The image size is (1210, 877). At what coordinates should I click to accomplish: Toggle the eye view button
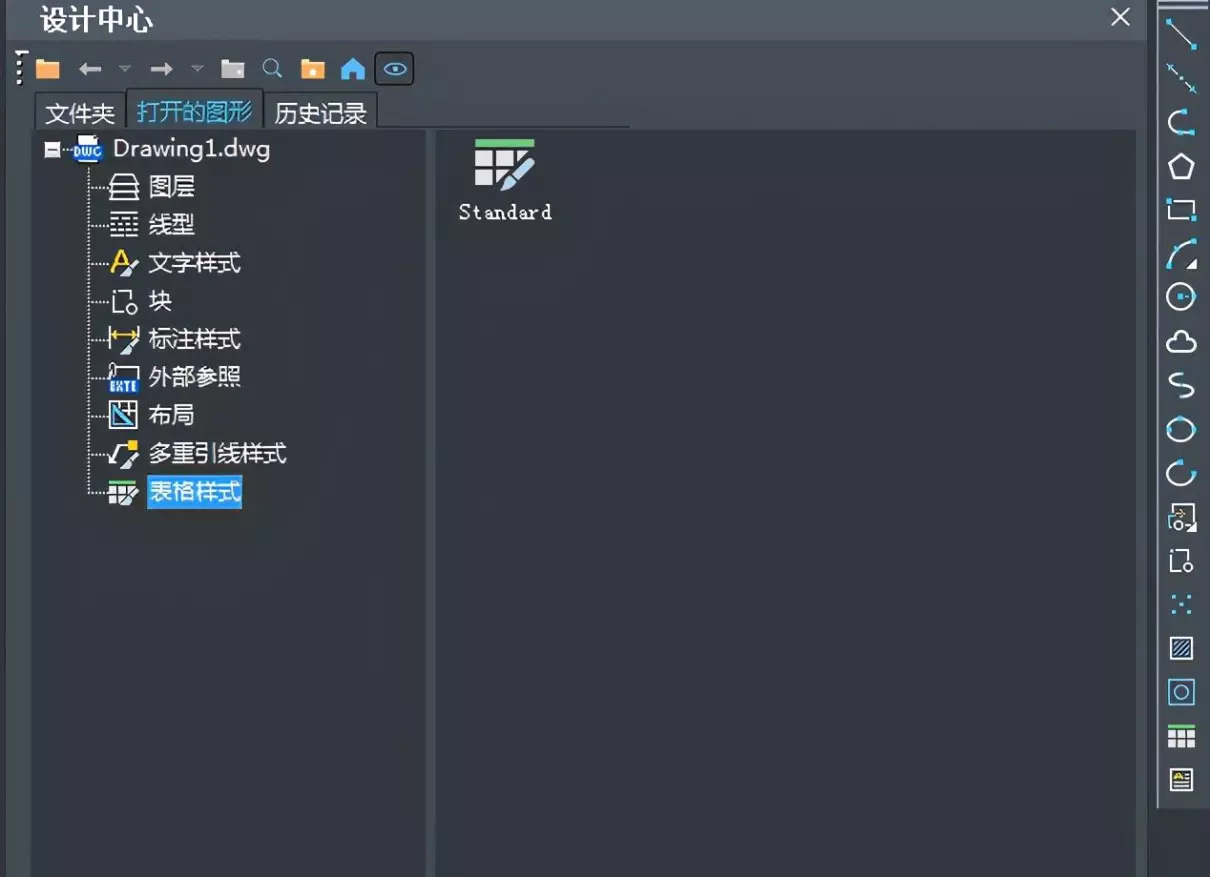coord(395,69)
